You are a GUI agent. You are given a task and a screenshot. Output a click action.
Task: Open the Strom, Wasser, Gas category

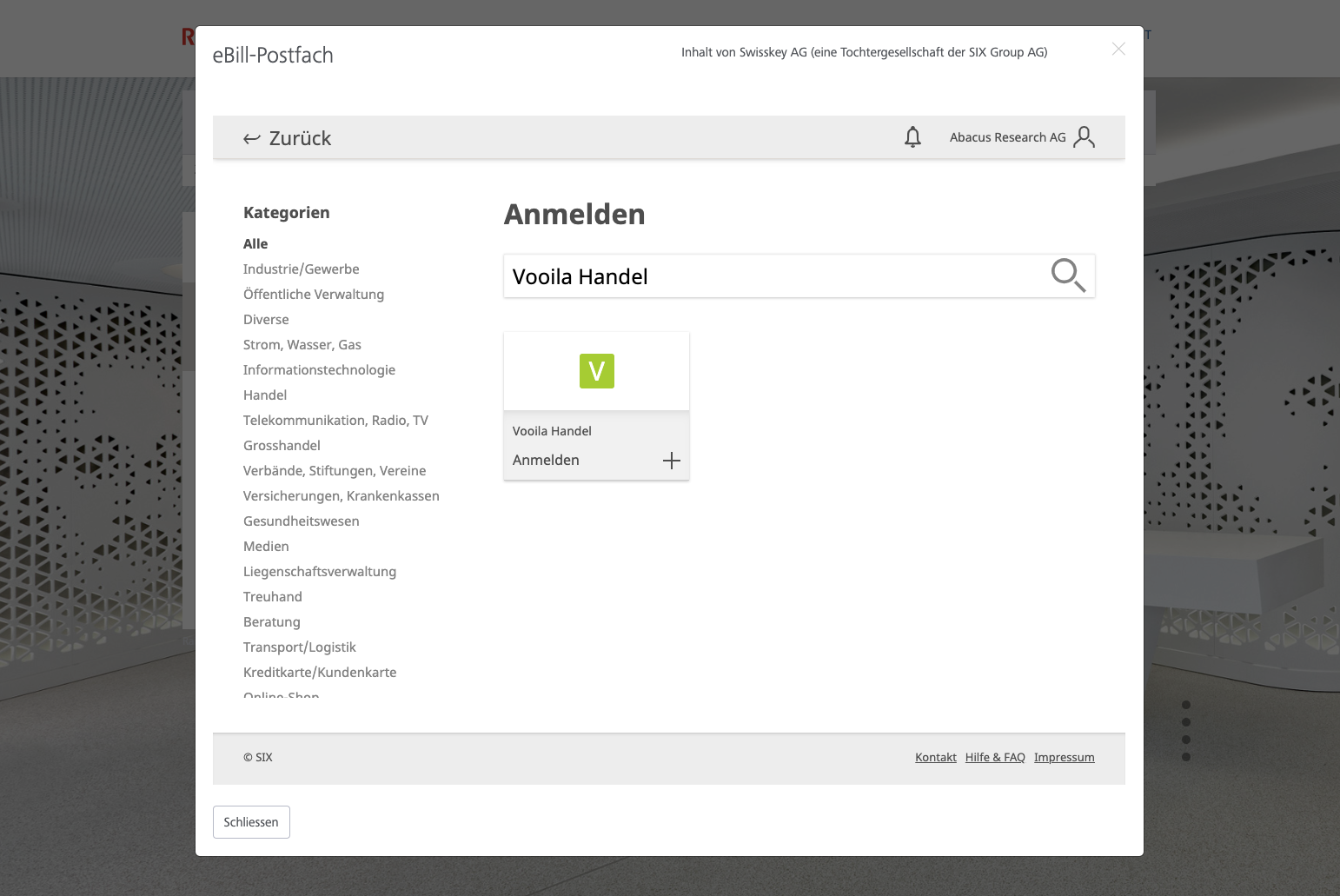[302, 344]
